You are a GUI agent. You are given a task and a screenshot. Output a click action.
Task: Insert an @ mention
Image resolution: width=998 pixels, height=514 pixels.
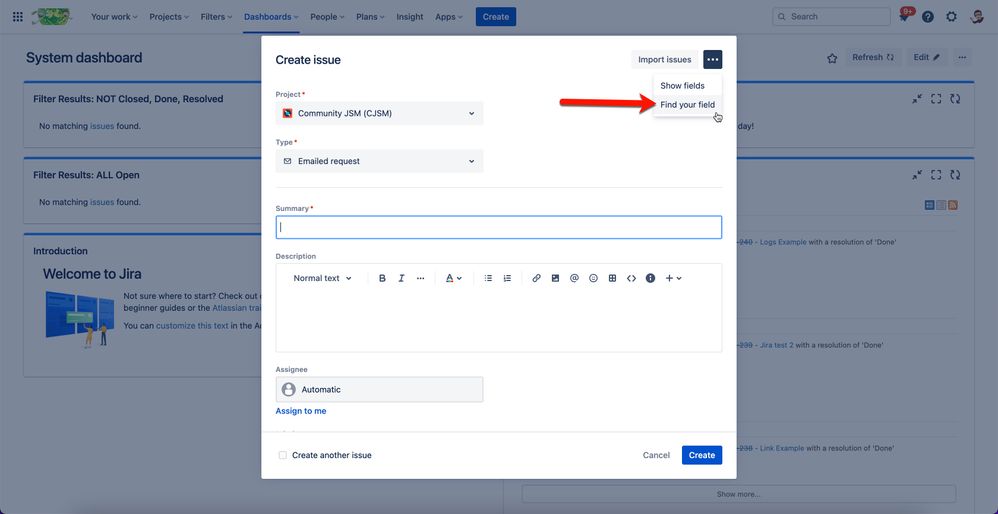click(574, 278)
